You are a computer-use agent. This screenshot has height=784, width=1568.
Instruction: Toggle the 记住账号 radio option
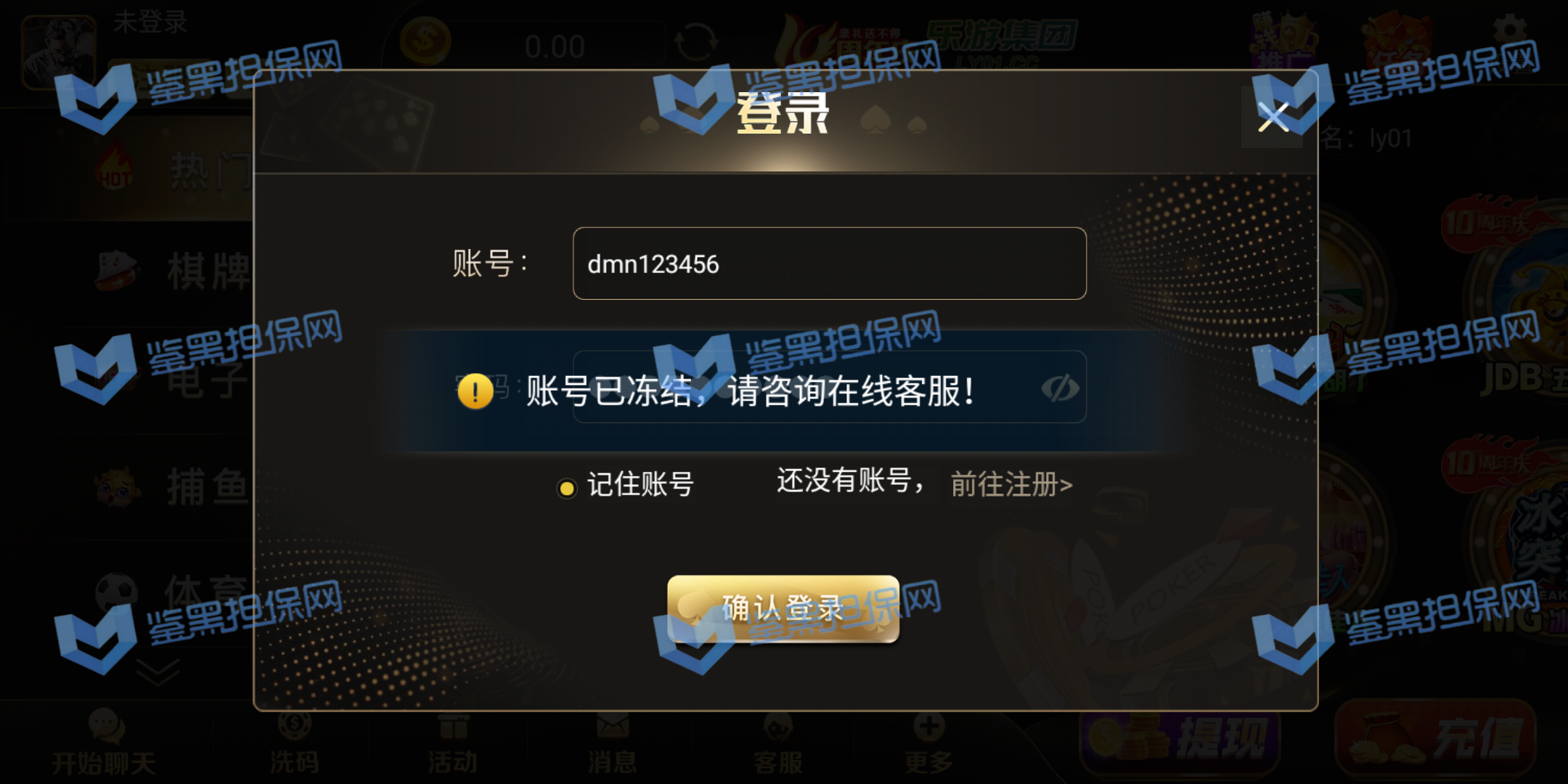click(x=566, y=489)
